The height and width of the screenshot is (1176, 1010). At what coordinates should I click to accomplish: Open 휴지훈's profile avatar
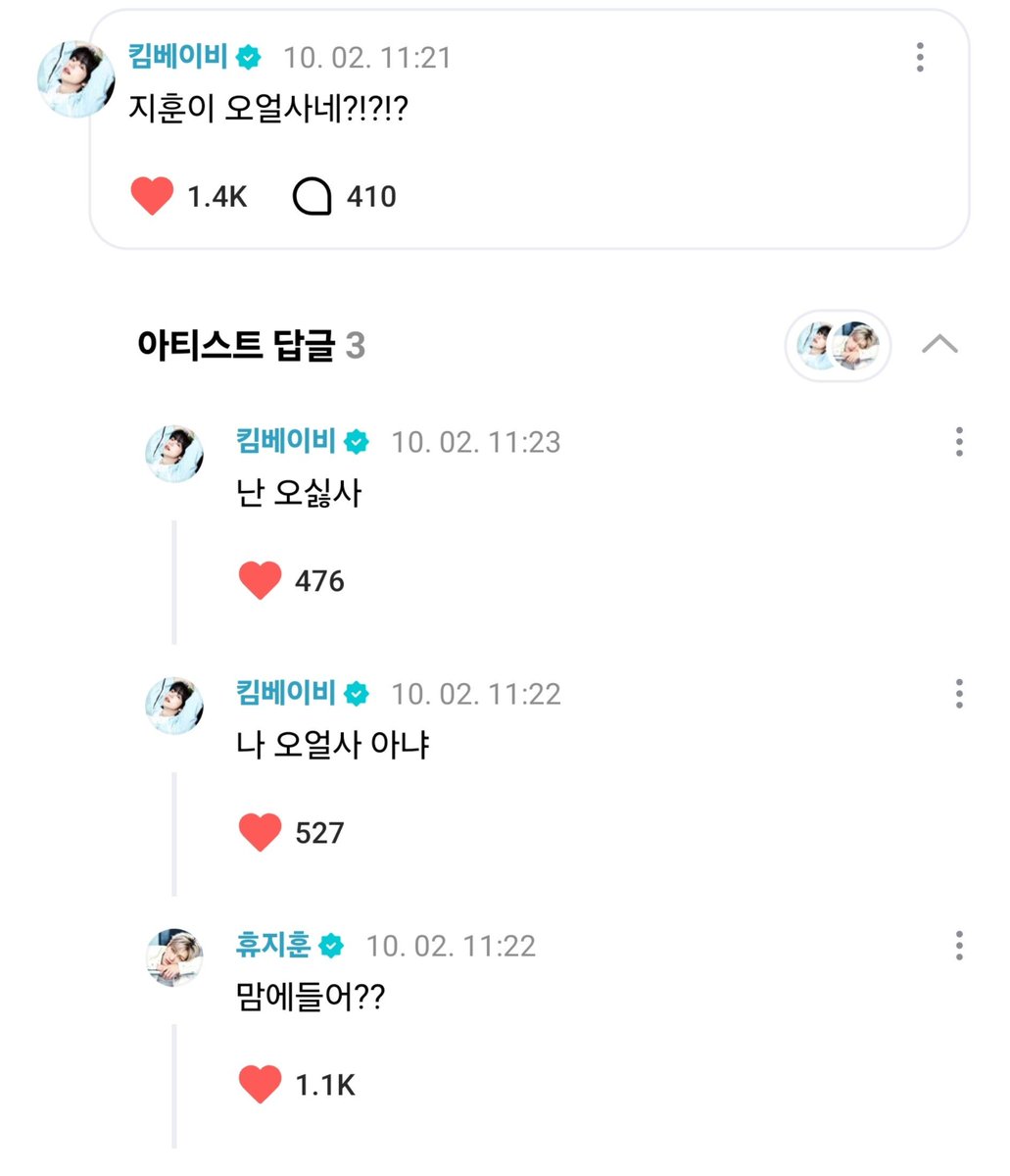click(174, 958)
